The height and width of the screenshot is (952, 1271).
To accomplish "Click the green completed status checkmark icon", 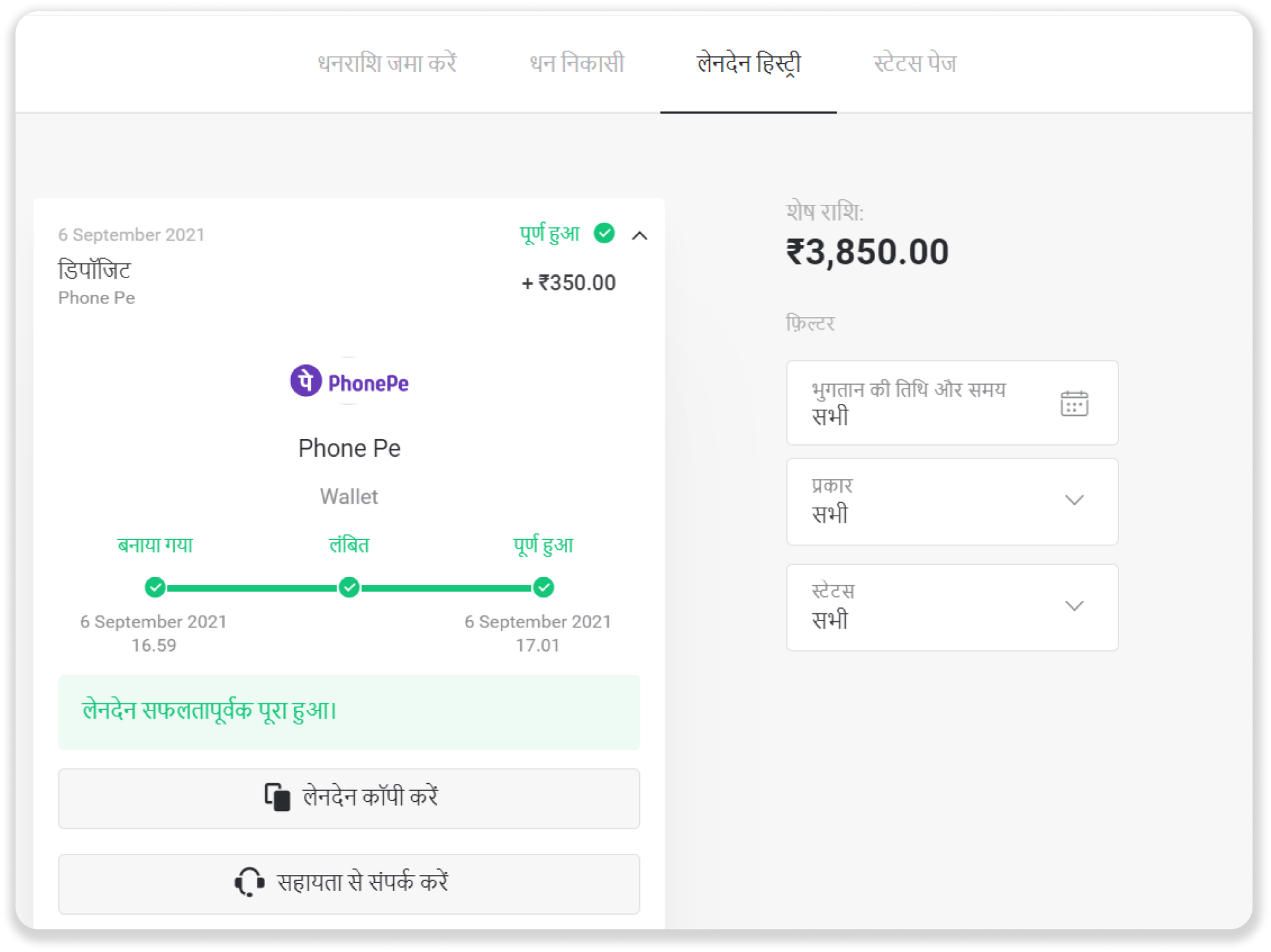I will click(x=604, y=233).
